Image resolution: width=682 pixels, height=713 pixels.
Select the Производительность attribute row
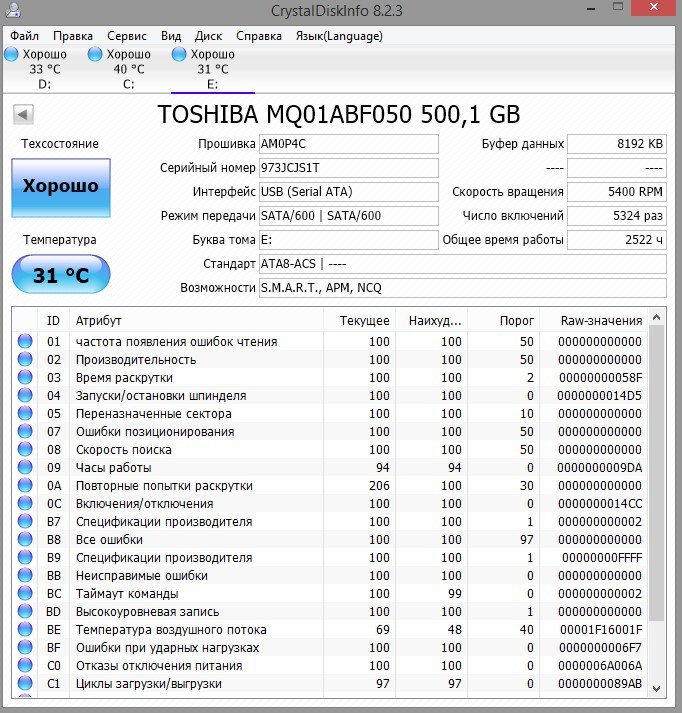pyautogui.click(x=330, y=360)
